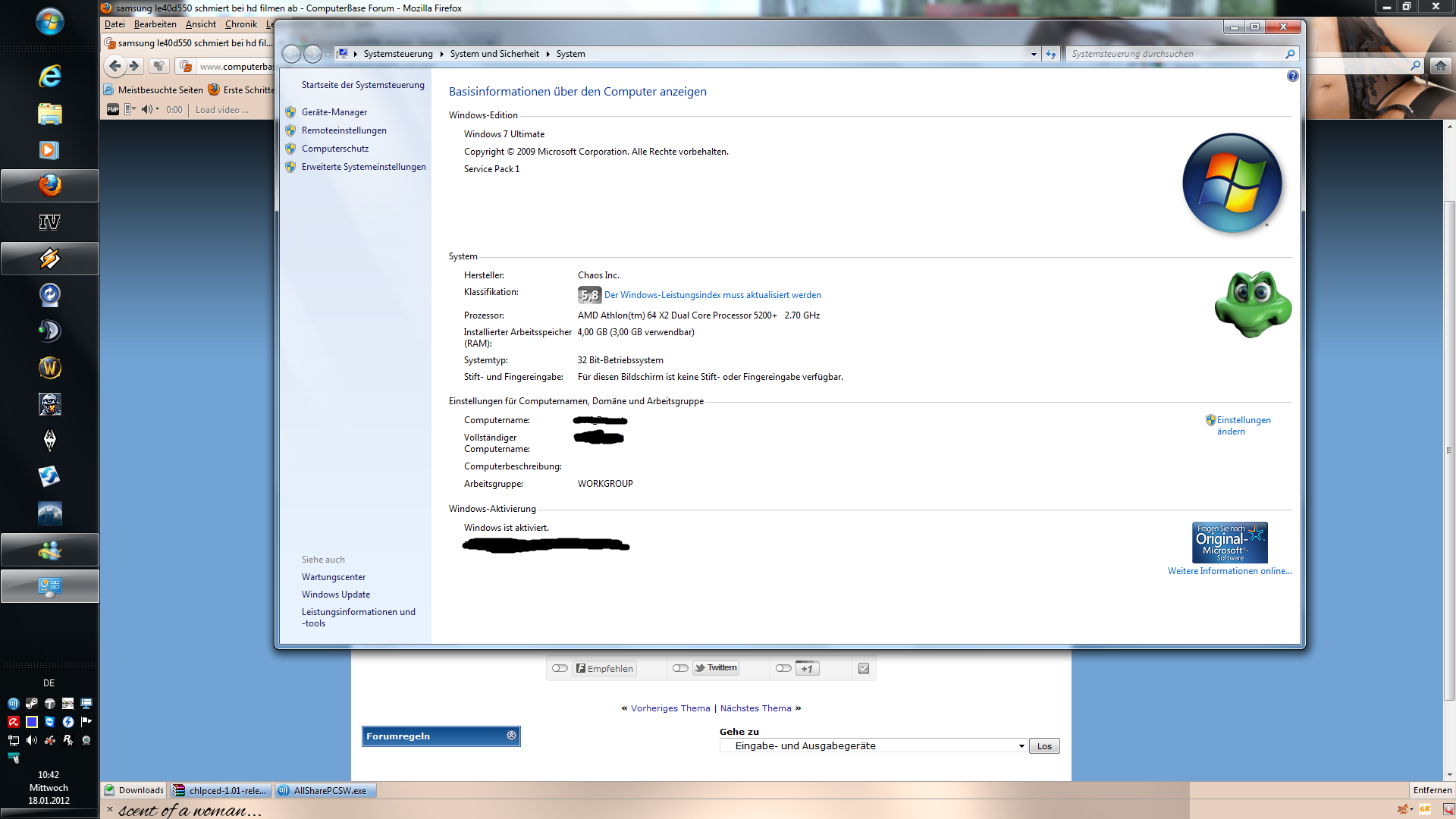
Task: Open Internet Explorer from the taskbar
Action: tap(49, 76)
